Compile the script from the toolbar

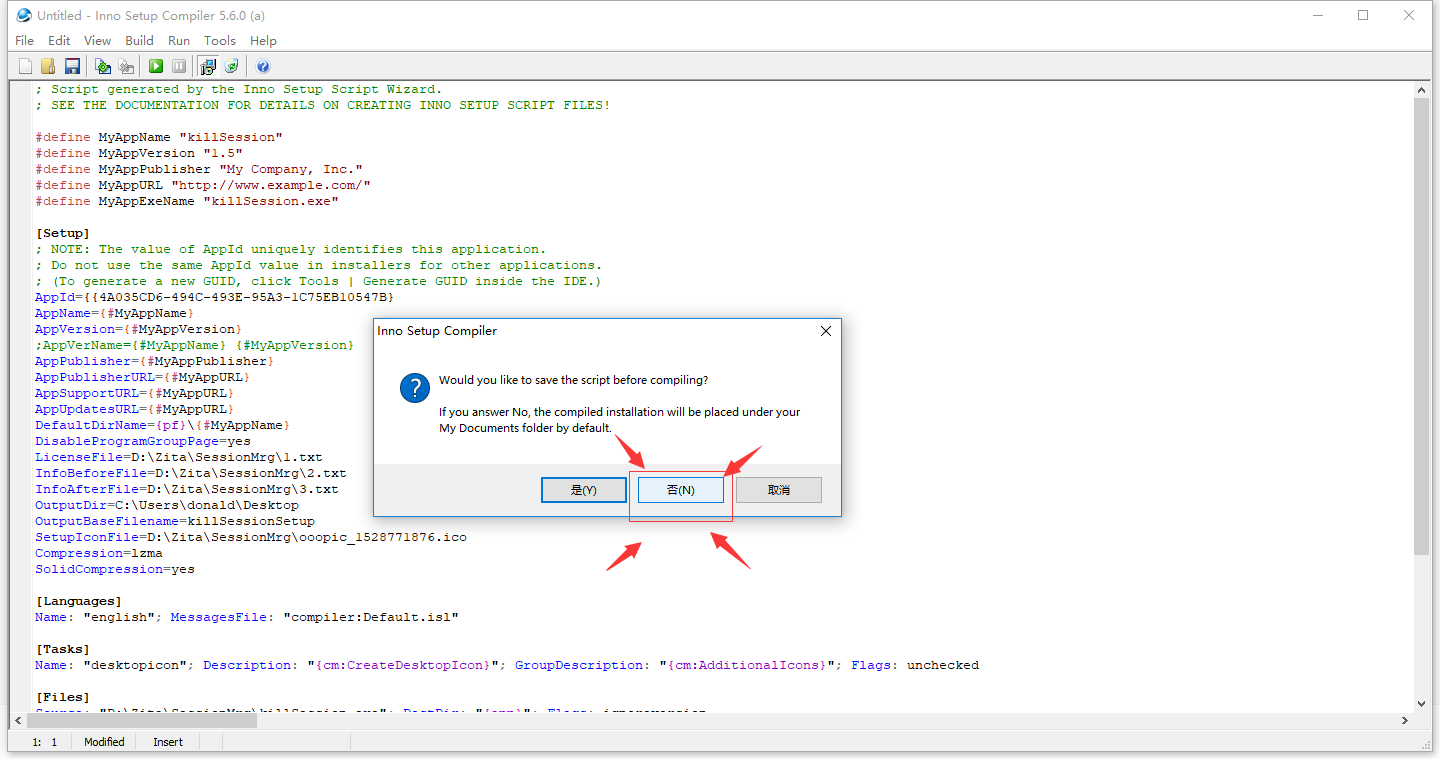[x=102, y=66]
